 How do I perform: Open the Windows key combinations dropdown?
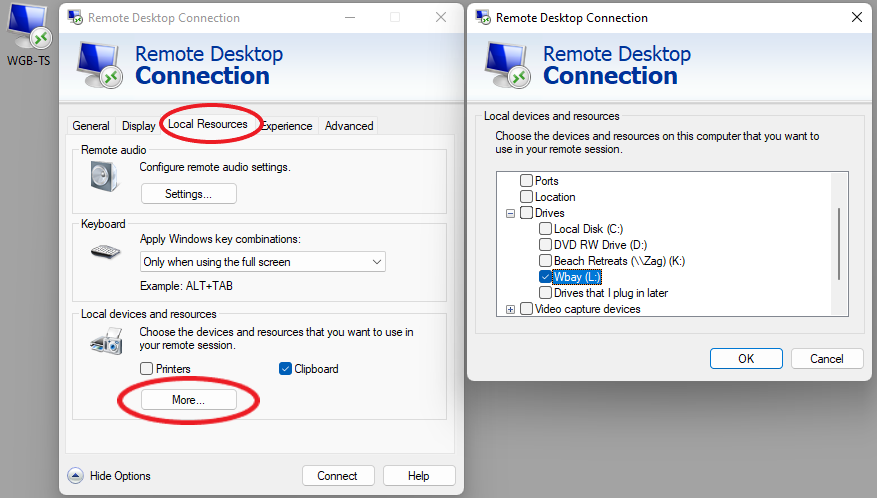point(262,261)
